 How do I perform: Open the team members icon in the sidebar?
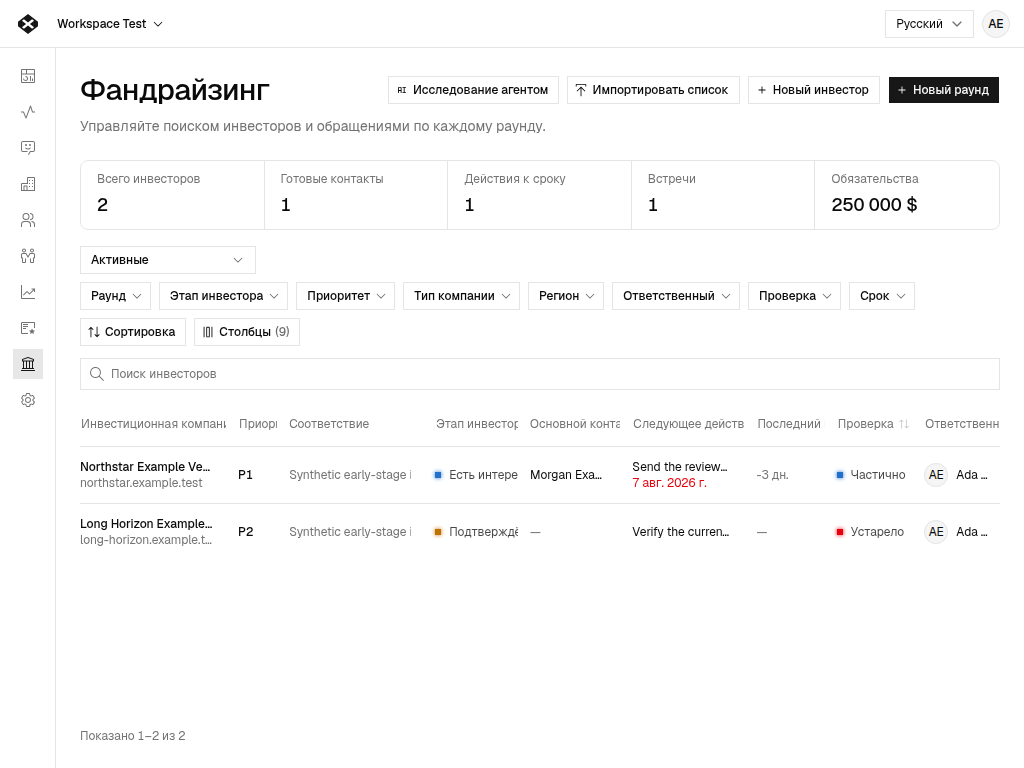coord(28,256)
